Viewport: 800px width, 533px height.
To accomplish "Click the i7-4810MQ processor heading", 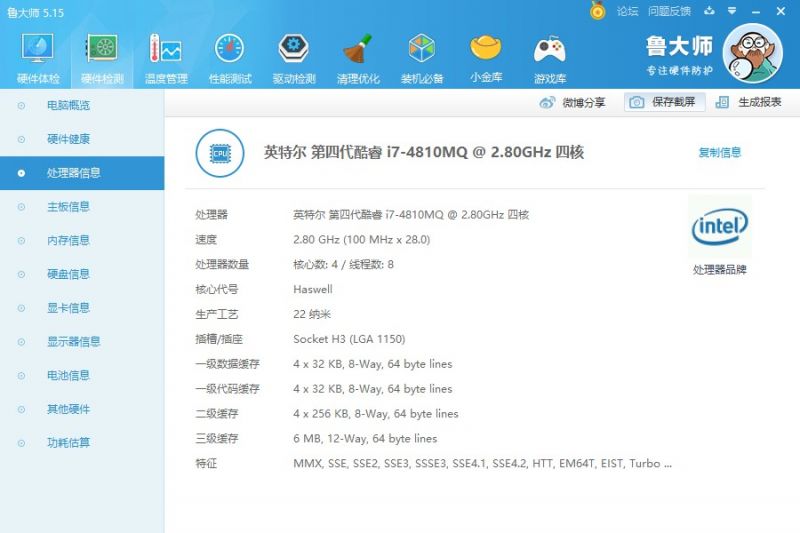I will (x=423, y=152).
